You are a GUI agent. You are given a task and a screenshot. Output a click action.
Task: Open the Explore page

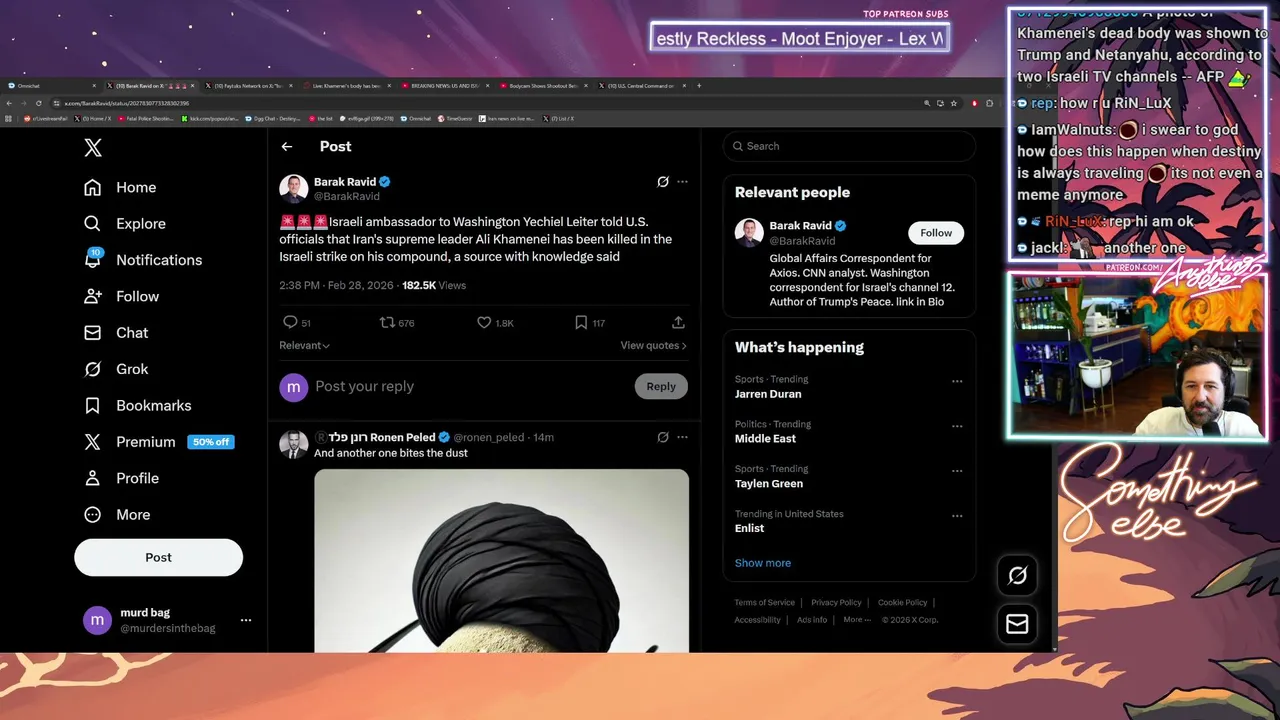pos(125,223)
